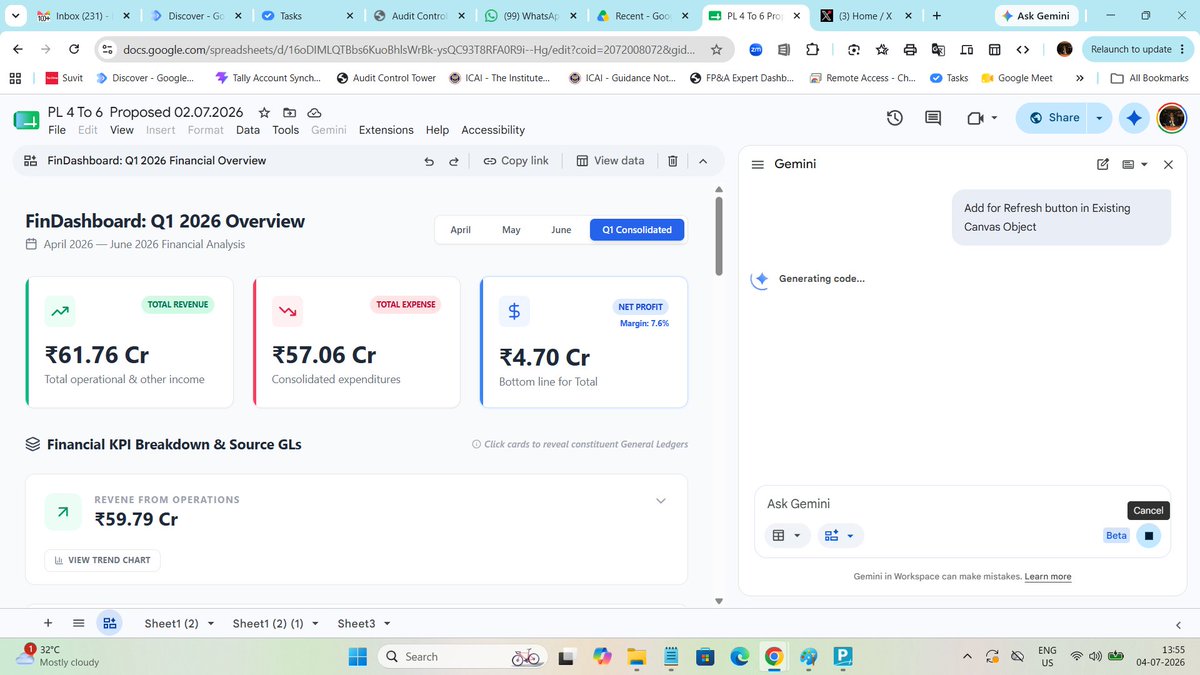Show all sheets list icon
The height and width of the screenshot is (675, 1200).
(x=79, y=623)
